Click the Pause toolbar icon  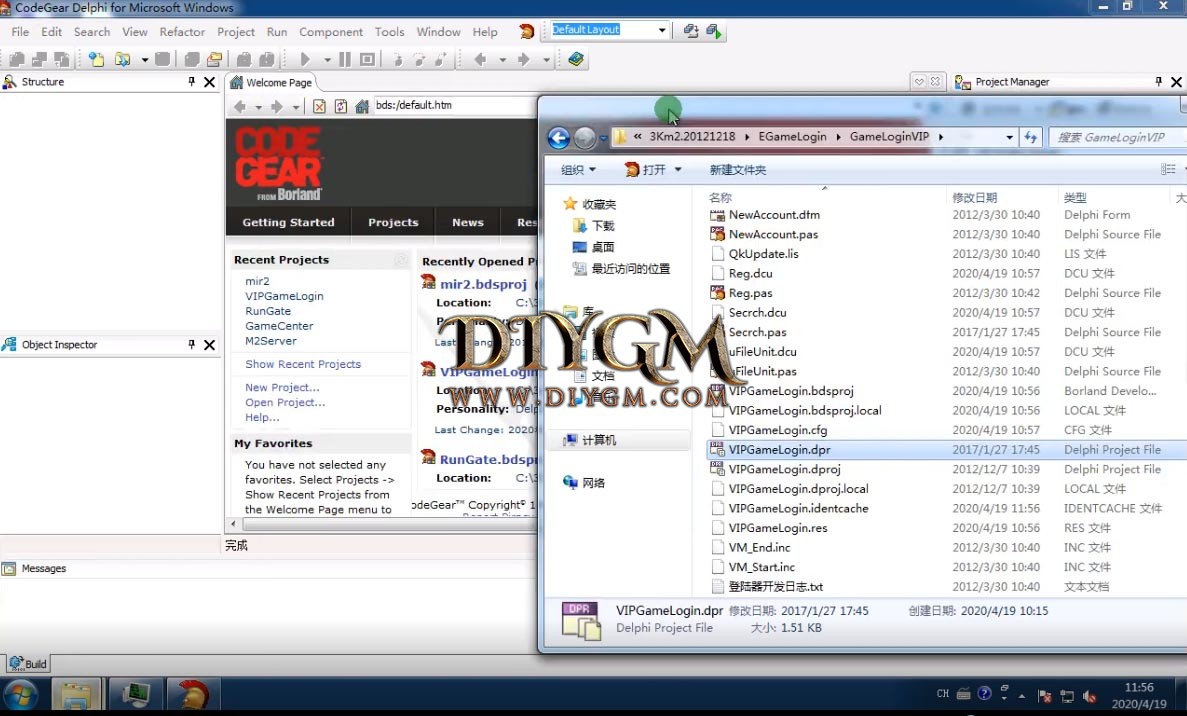[344, 59]
